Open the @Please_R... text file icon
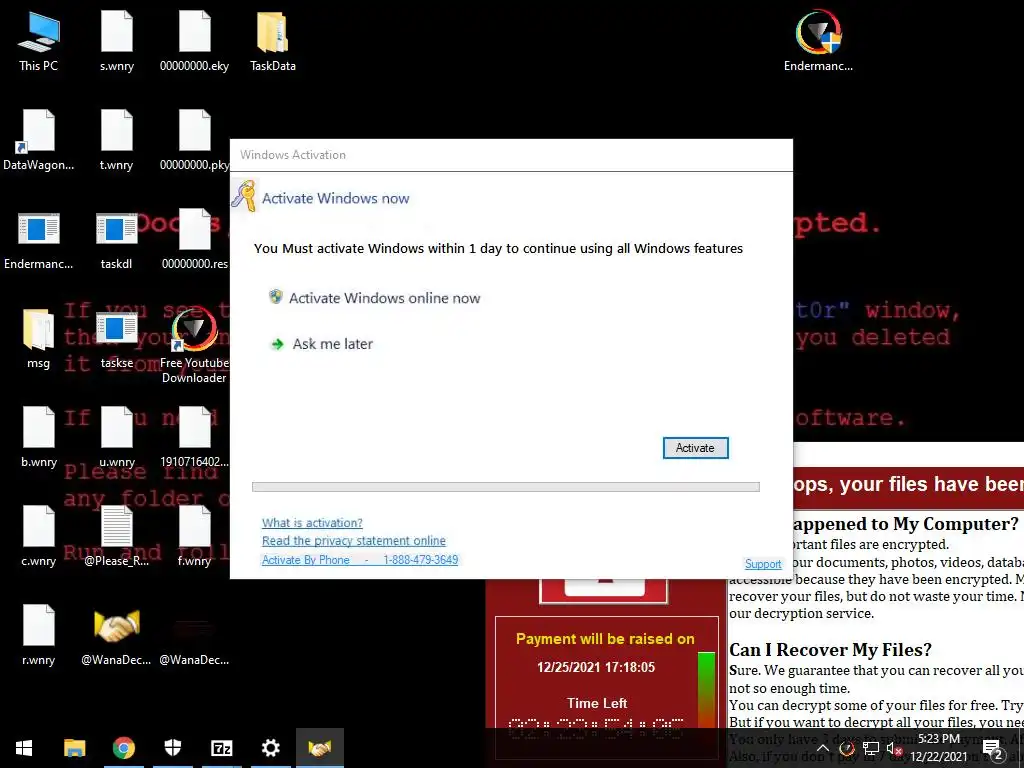Screen dimensions: 1024x768 point(116,536)
